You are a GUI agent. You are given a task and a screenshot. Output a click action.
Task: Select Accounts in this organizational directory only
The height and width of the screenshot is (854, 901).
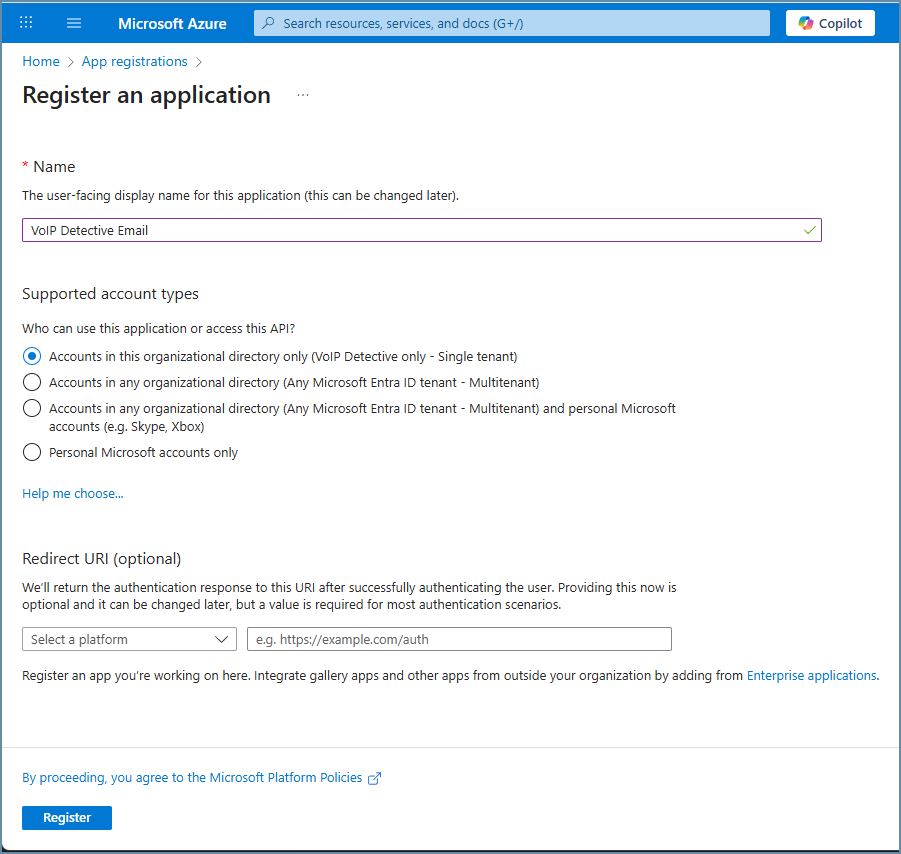32,356
